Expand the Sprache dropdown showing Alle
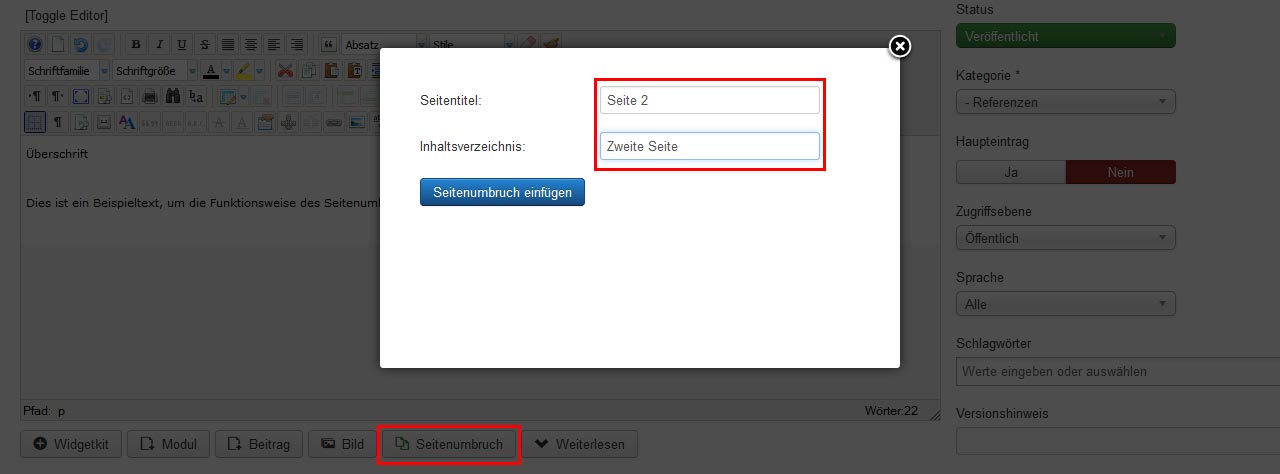Image resolution: width=1280 pixels, height=474 pixels. tap(1065, 304)
